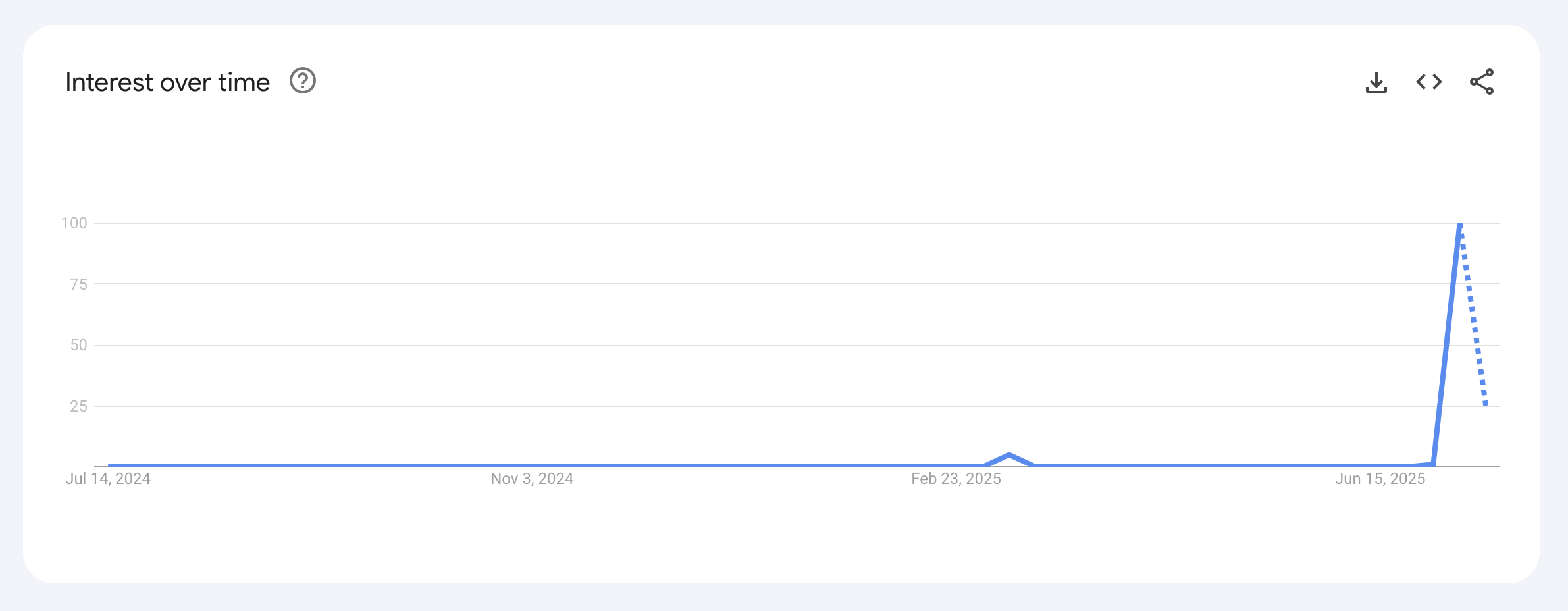Image resolution: width=1568 pixels, height=611 pixels.
Task: Click the peak point at 100
Action: 1460,225
